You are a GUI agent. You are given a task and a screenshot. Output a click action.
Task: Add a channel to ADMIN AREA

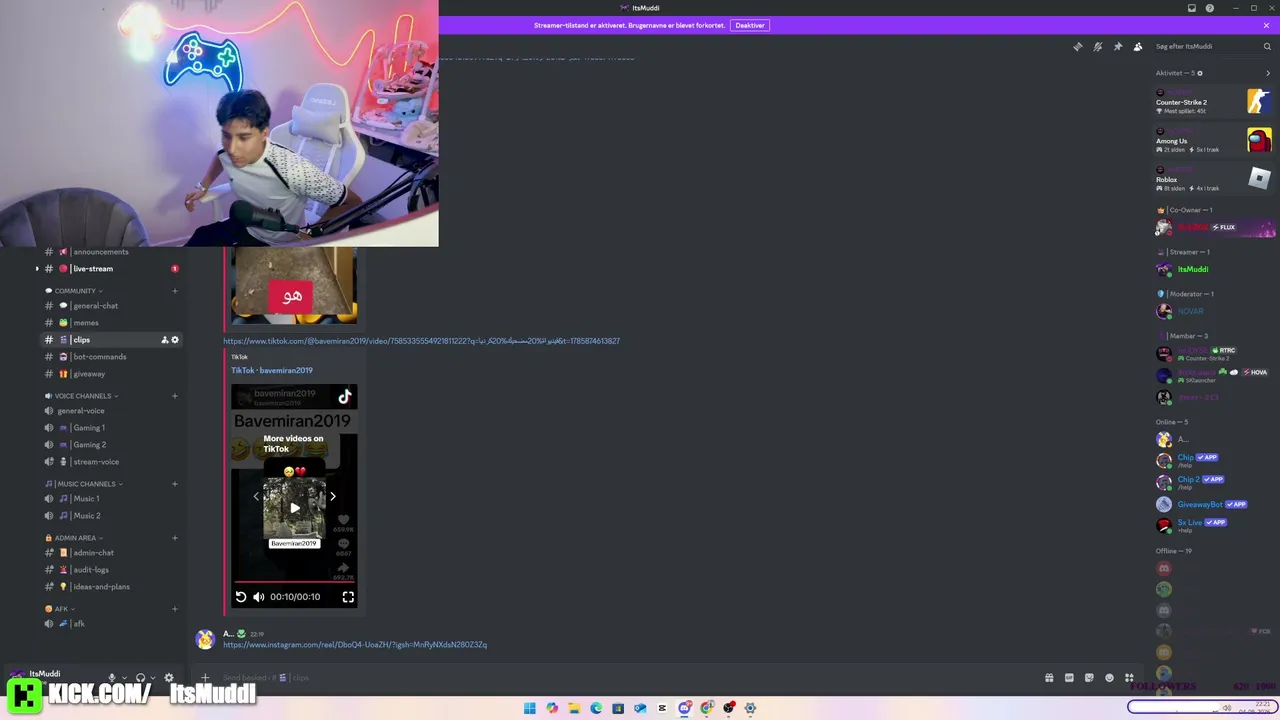point(175,538)
